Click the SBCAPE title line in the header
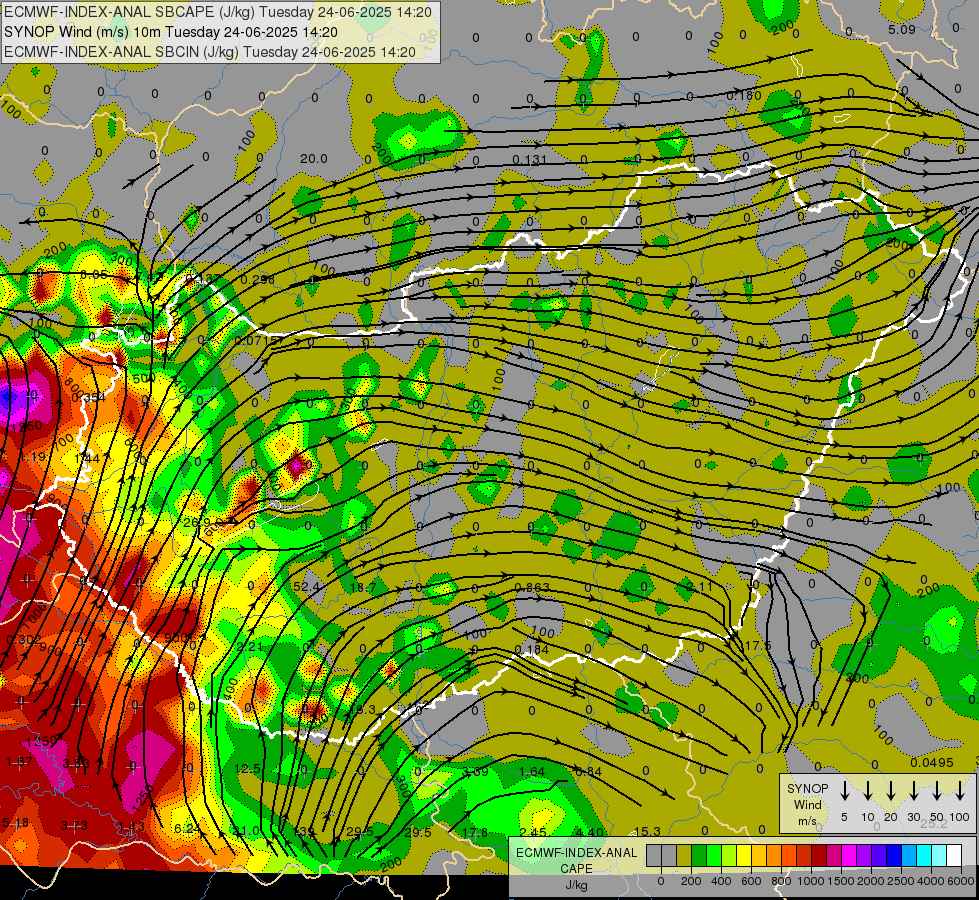The height and width of the screenshot is (900, 979). click(x=218, y=12)
